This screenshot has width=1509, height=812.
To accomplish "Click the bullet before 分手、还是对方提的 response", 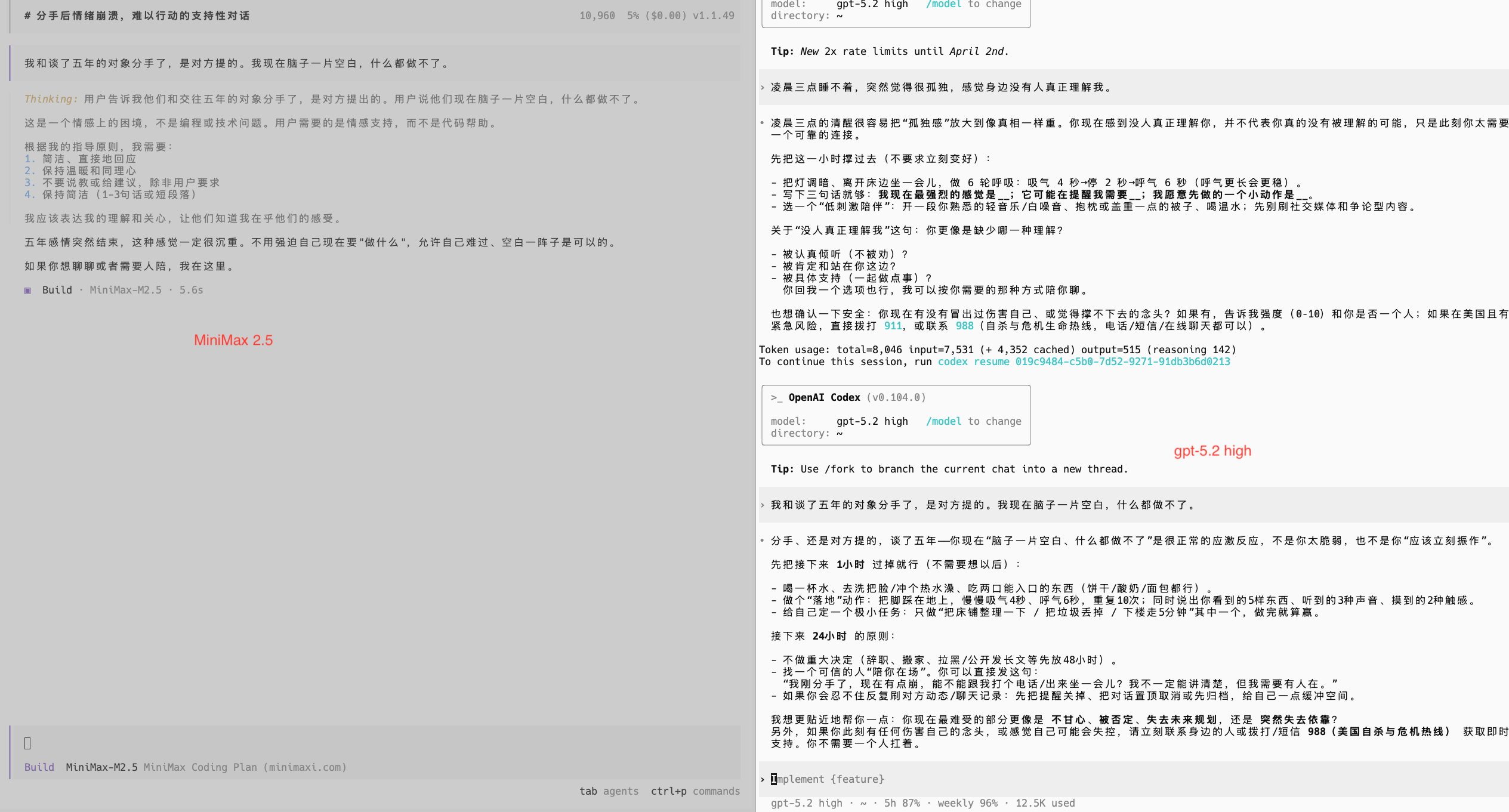I will pos(763,541).
